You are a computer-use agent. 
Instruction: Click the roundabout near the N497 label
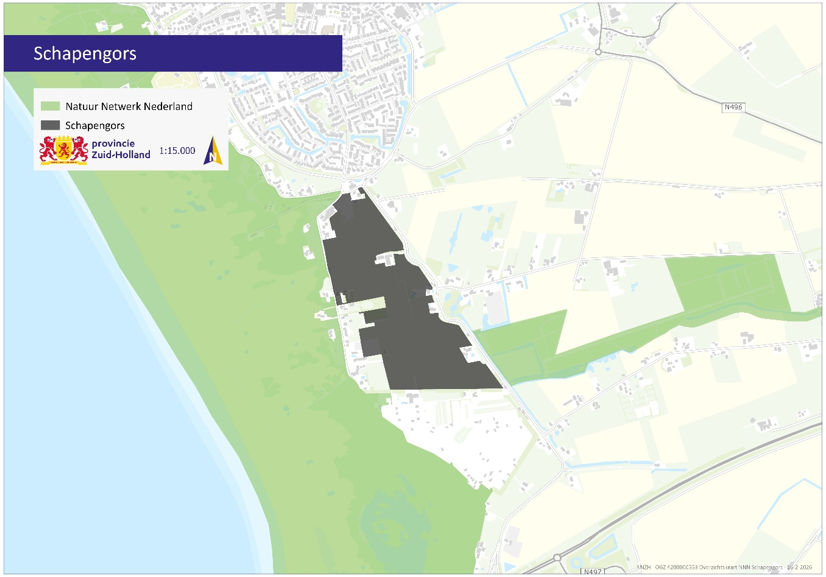[x=557, y=557]
